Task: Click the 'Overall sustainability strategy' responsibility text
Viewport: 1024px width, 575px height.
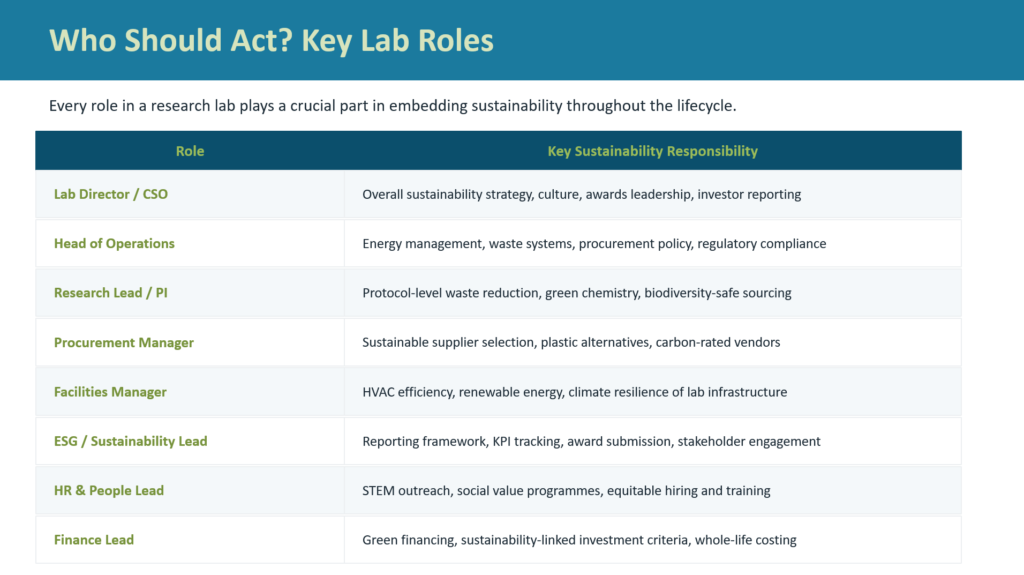Action: (x=581, y=194)
